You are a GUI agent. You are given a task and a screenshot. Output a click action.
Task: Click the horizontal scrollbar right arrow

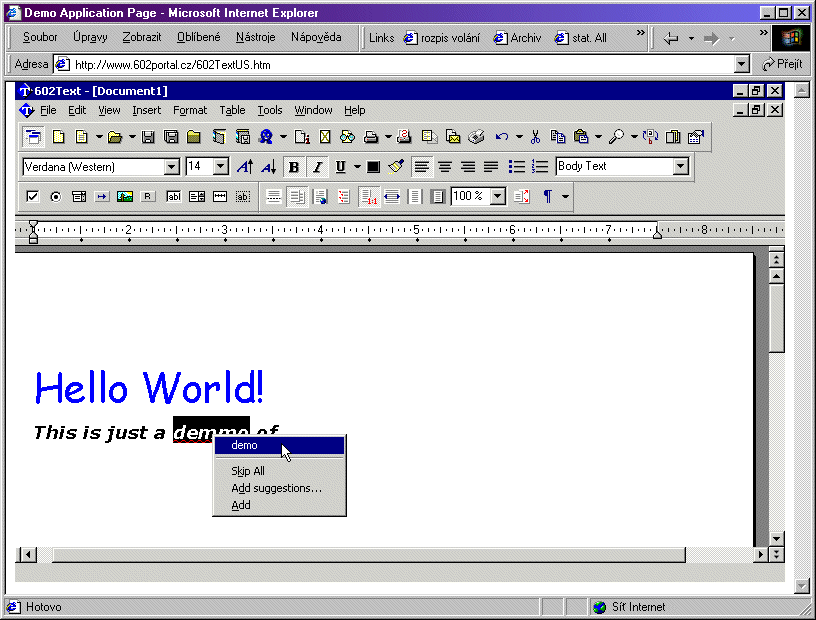click(x=761, y=555)
